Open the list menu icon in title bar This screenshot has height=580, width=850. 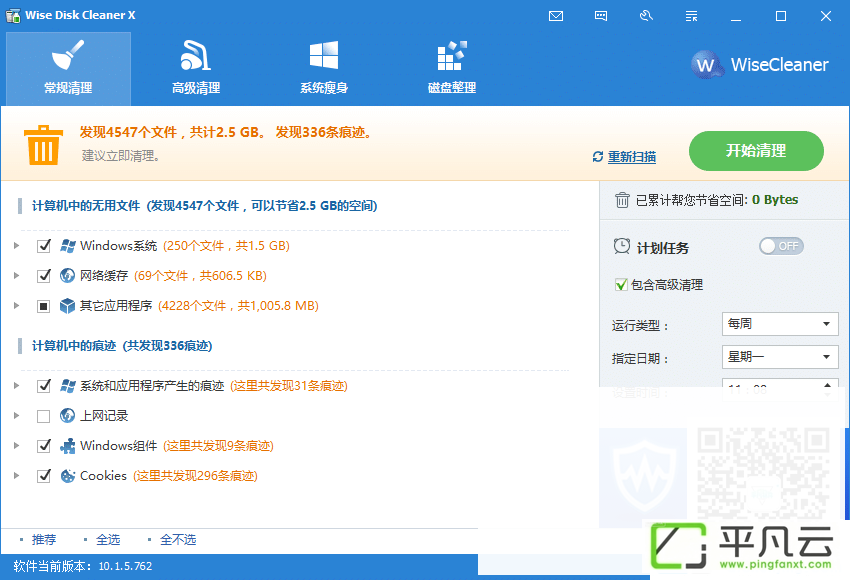point(691,16)
